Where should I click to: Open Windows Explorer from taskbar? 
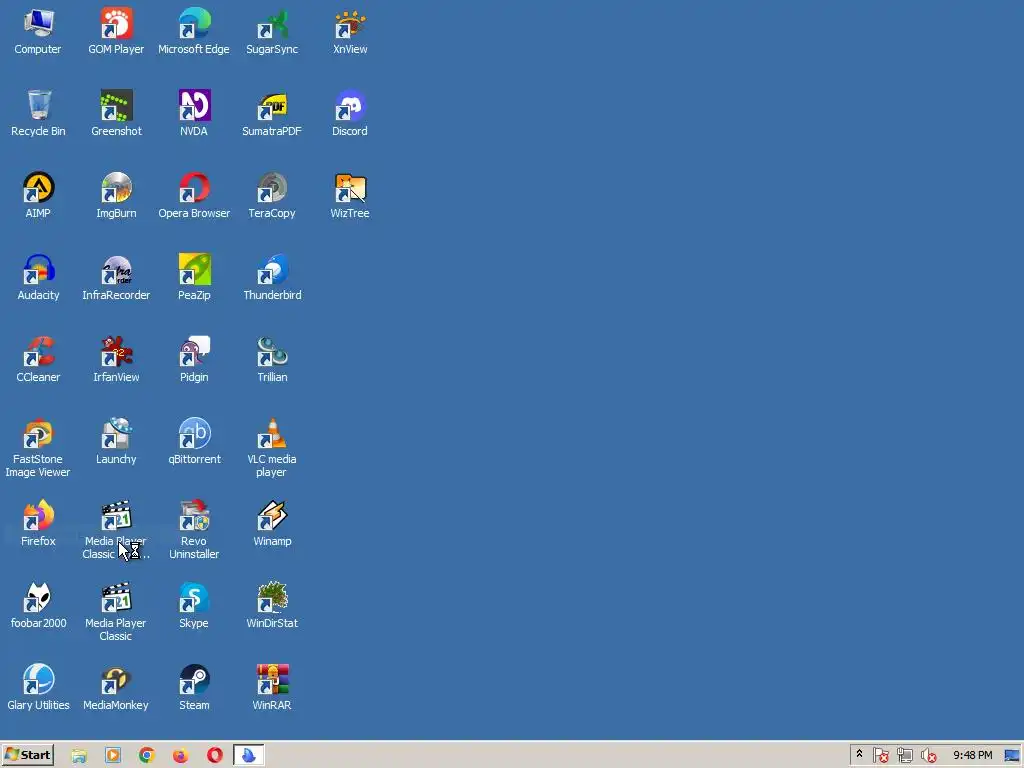point(79,756)
